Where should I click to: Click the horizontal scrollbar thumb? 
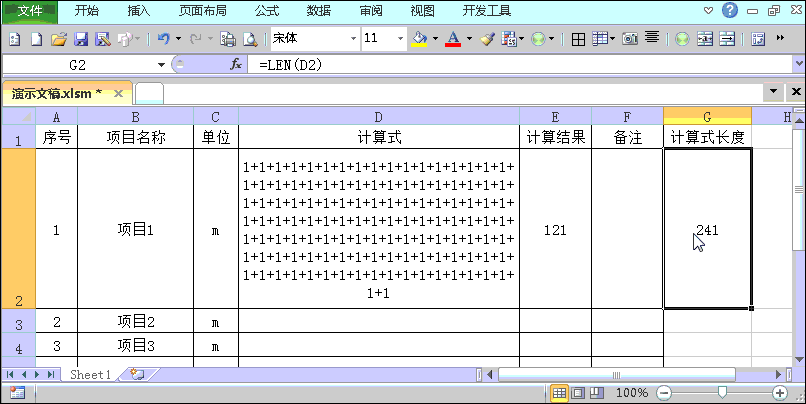[617, 375]
